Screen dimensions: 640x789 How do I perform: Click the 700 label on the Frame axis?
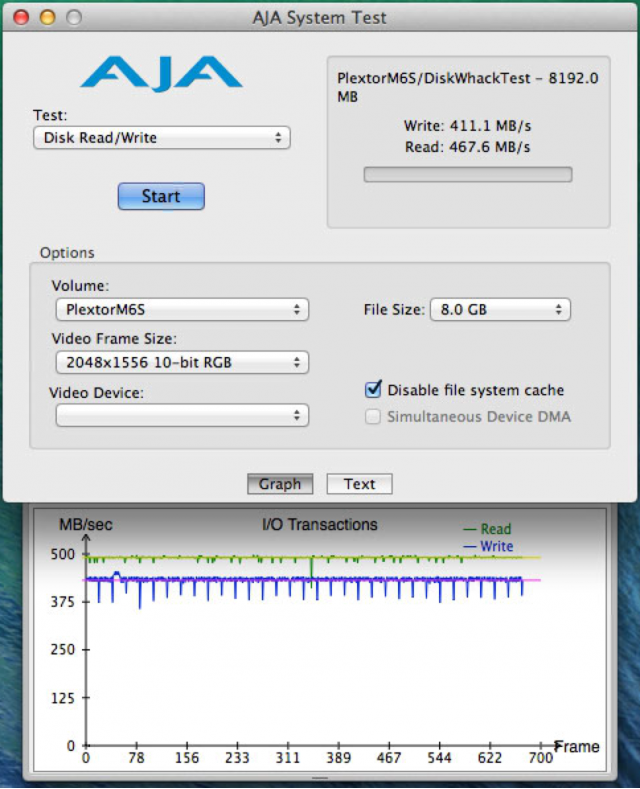(540, 758)
